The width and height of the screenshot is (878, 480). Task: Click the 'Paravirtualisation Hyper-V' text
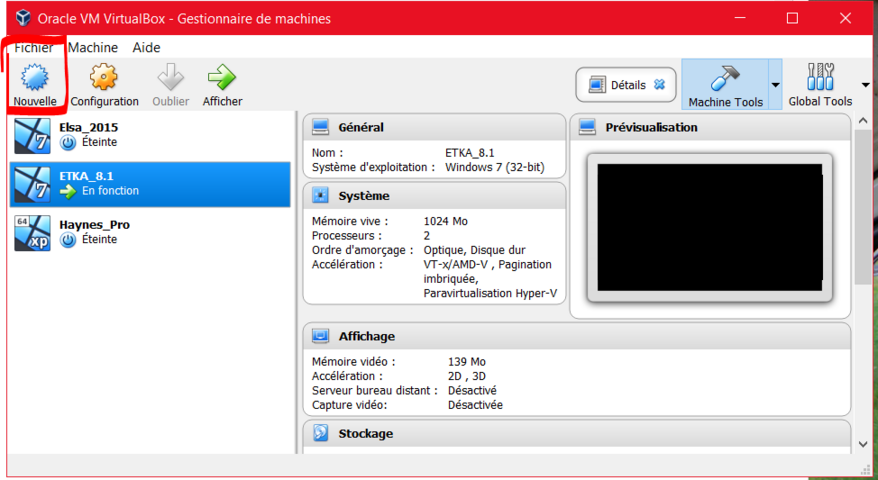point(490,293)
